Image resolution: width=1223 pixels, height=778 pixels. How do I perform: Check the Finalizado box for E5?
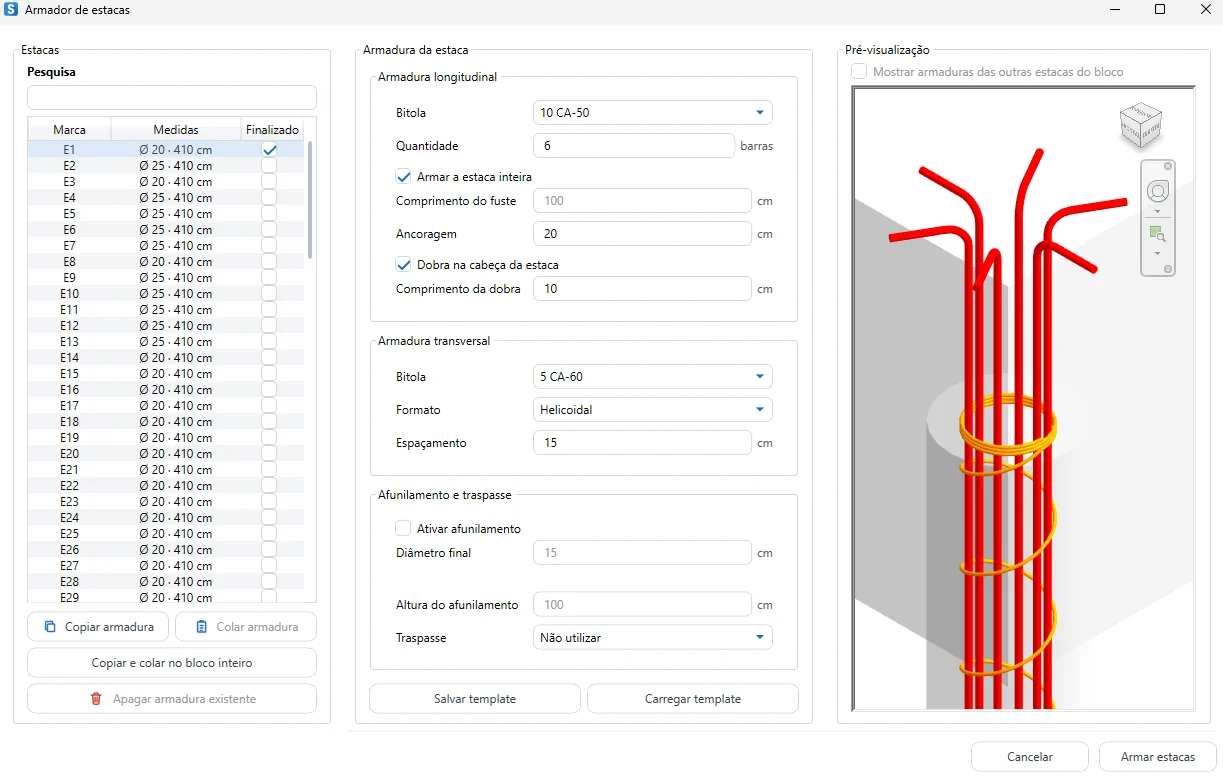click(269, 214)
